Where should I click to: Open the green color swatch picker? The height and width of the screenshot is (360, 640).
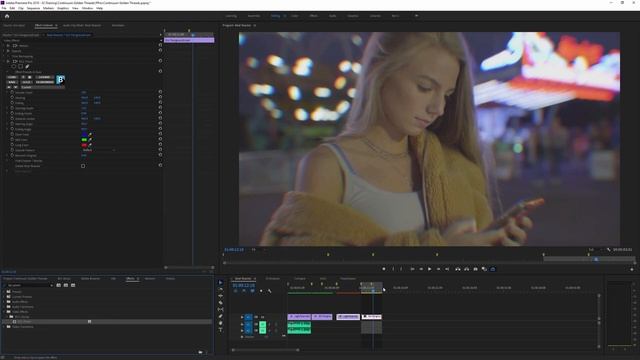[84, 140]
